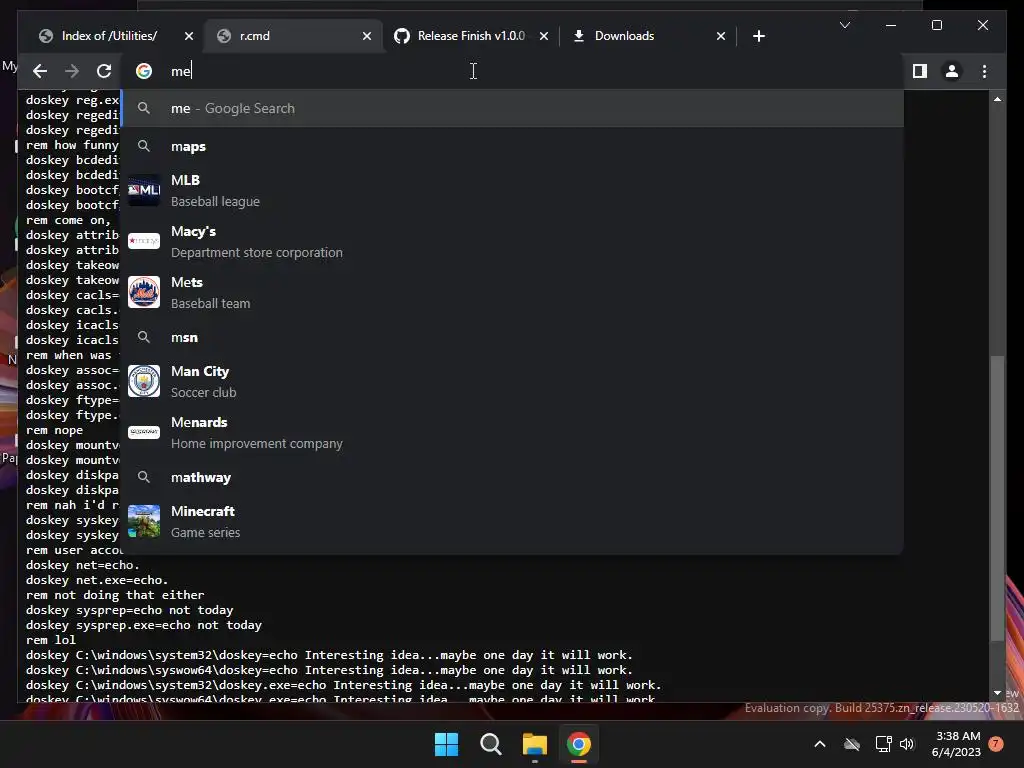This screenshot has width=1024, height=768.
Task: Click the 'doskey sysprep=echo not today' line
Action: pyautogui.click(x=129, y=610)
